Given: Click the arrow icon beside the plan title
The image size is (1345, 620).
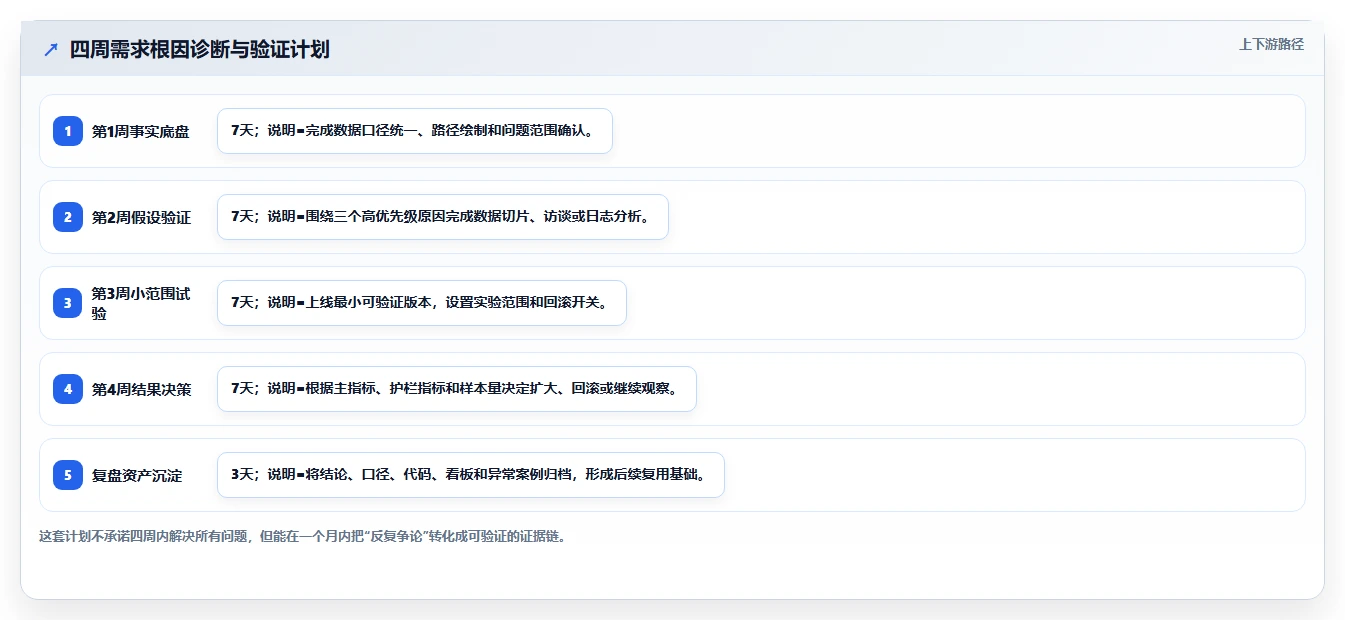Looking at the screenshot, I should (x=51, y=49).
